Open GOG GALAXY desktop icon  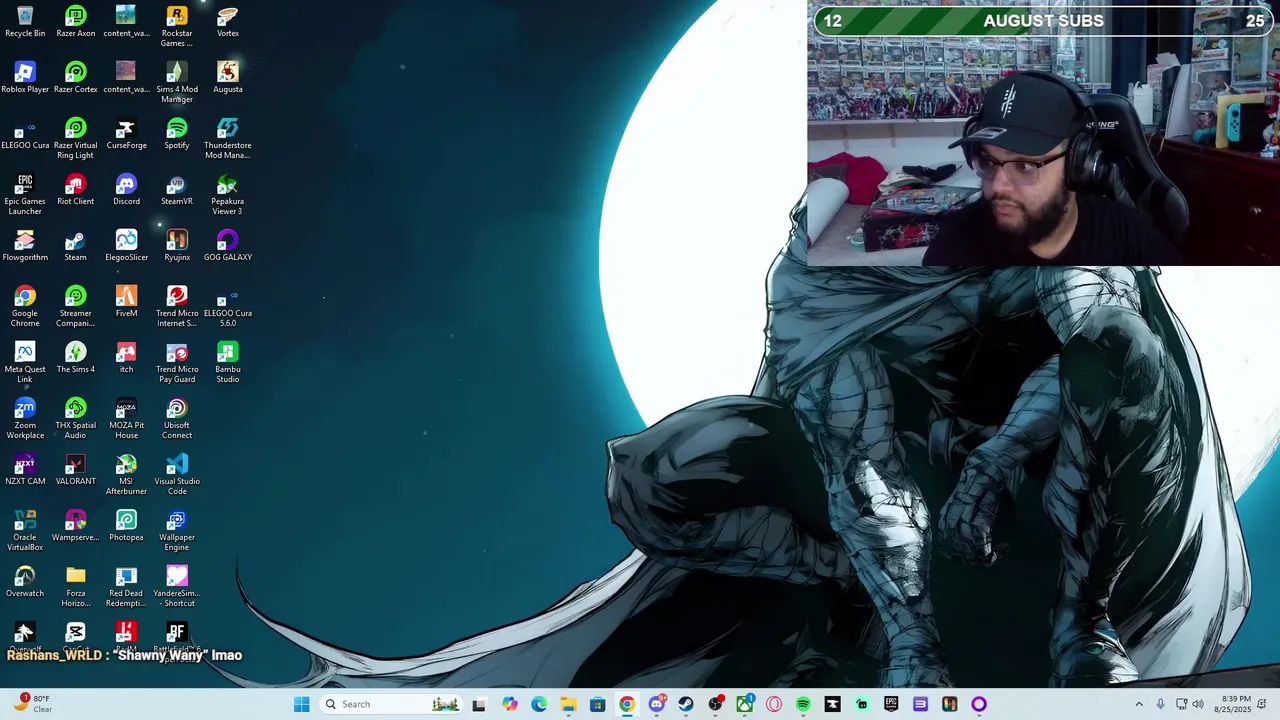pos(228,246)
